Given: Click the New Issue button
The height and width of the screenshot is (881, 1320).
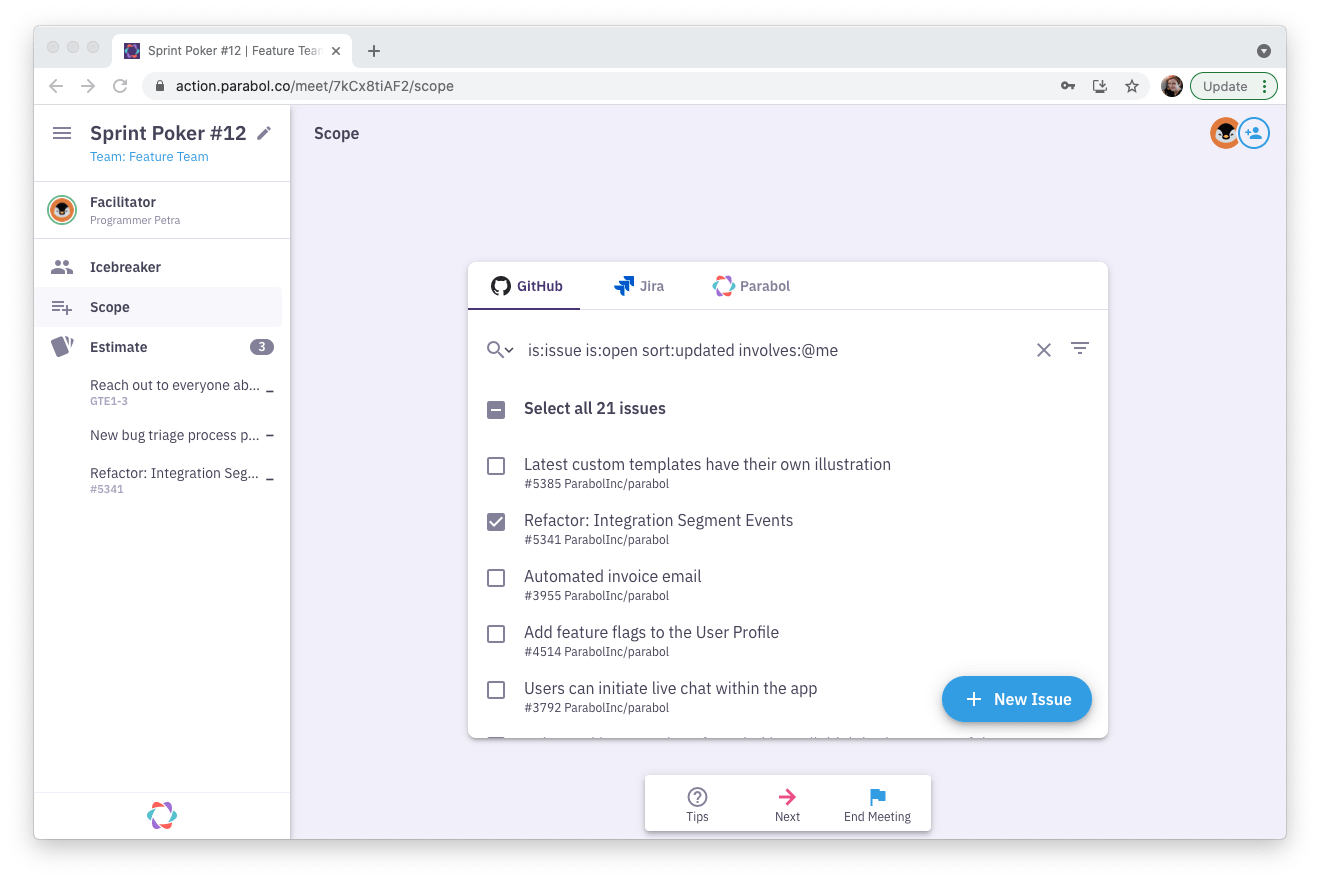Looking at the screenshot, I should [1016, 699].
